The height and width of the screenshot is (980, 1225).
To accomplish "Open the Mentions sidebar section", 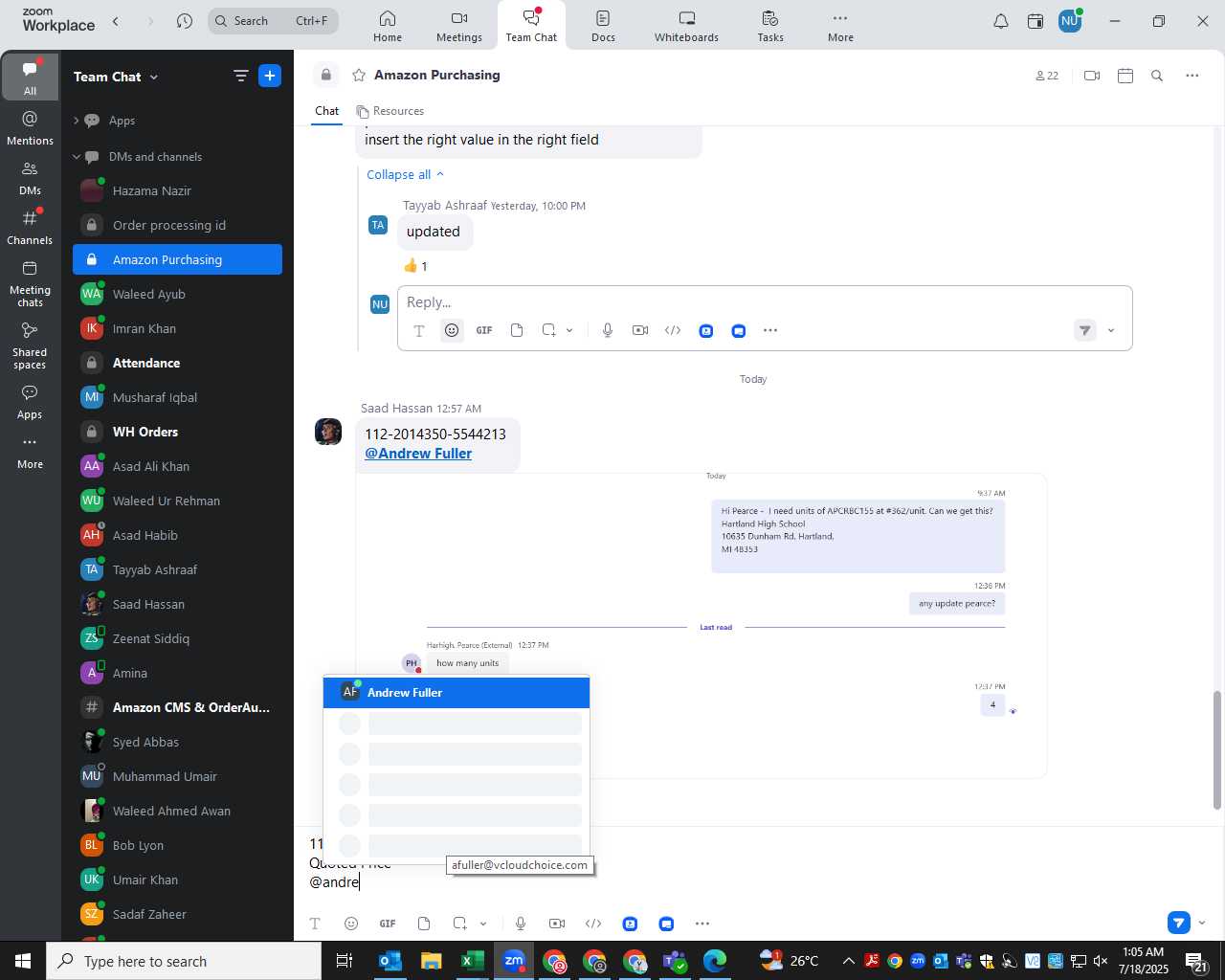I will (30, 127).
